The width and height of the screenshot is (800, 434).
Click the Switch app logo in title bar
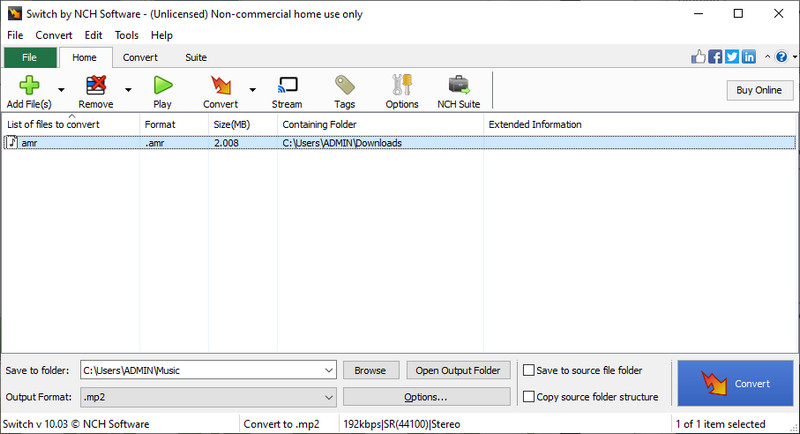pos(15,13)
